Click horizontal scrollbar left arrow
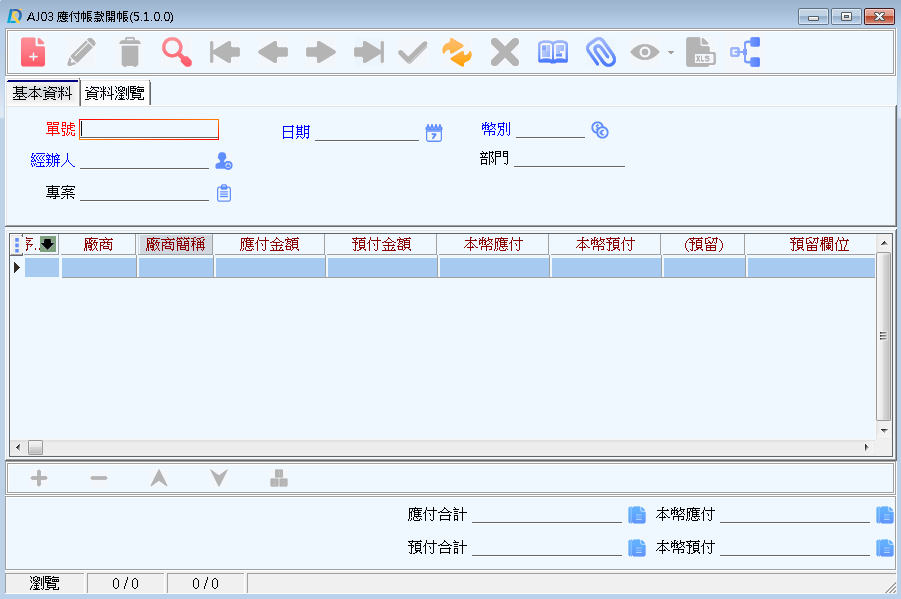This screenshot has width=901, height=599. [x=18, y=447]
